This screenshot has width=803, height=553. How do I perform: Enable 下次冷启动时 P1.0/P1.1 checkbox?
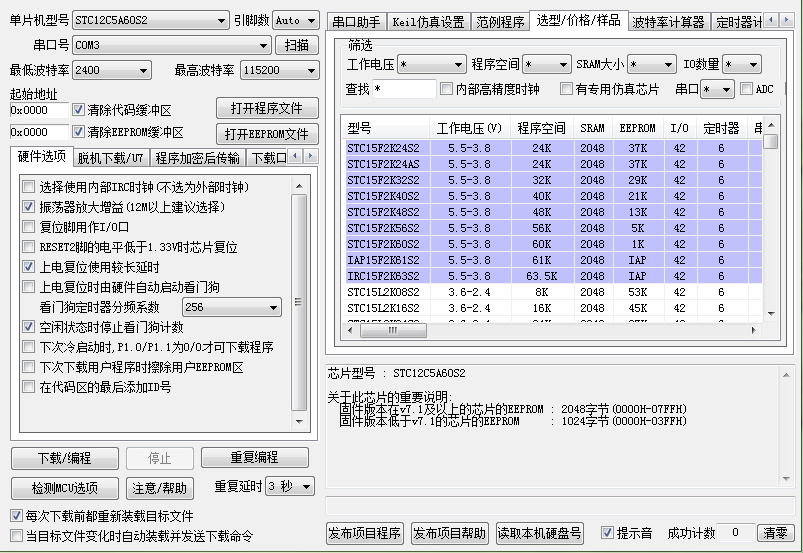point(29,347)
